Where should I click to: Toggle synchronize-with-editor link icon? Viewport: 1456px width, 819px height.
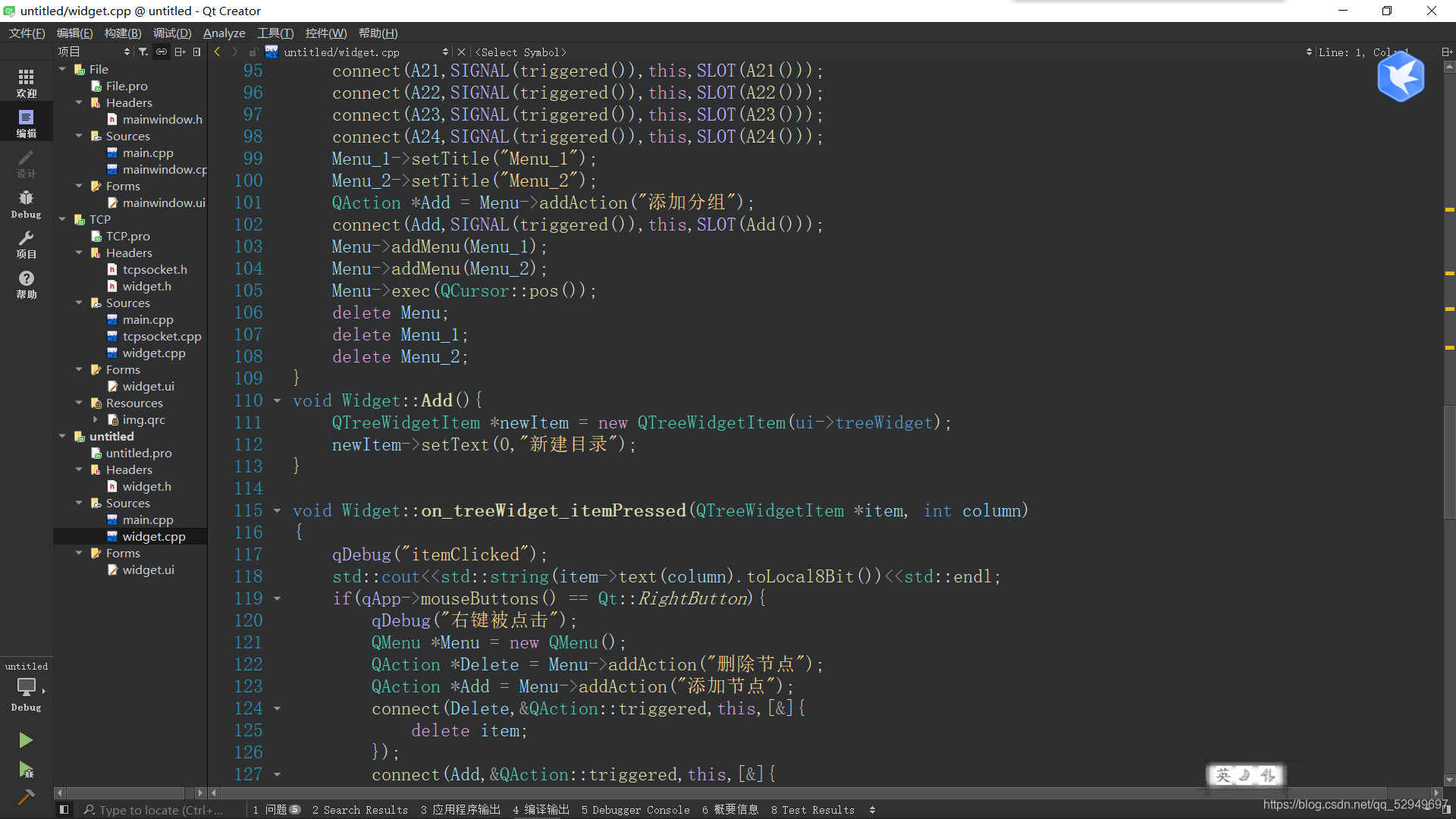tap(162, 52)
